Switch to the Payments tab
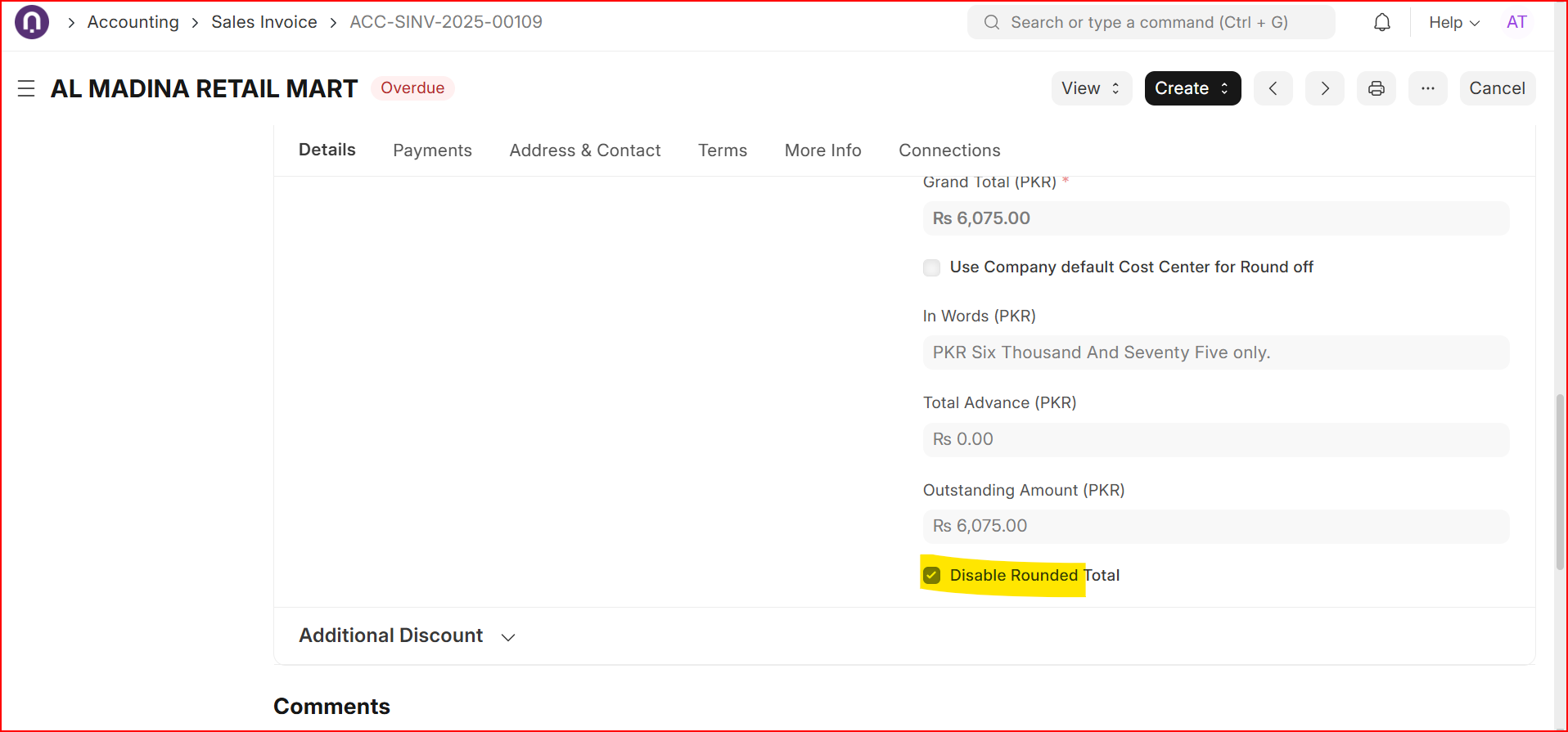Viewport: 1568px width, 732px height. 432,150
